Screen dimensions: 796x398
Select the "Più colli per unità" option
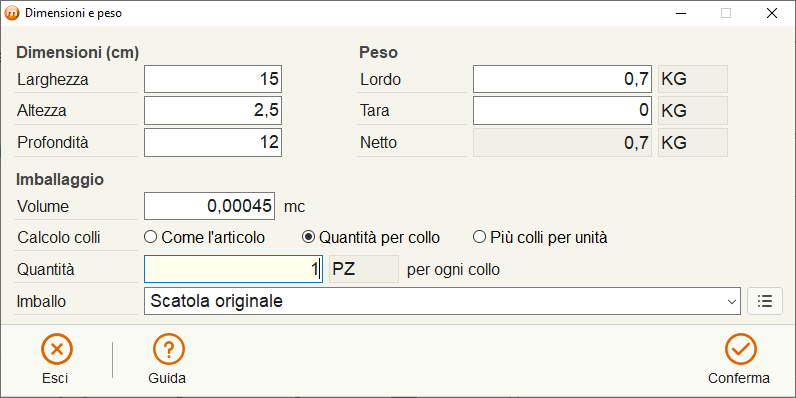coord(540,237)
